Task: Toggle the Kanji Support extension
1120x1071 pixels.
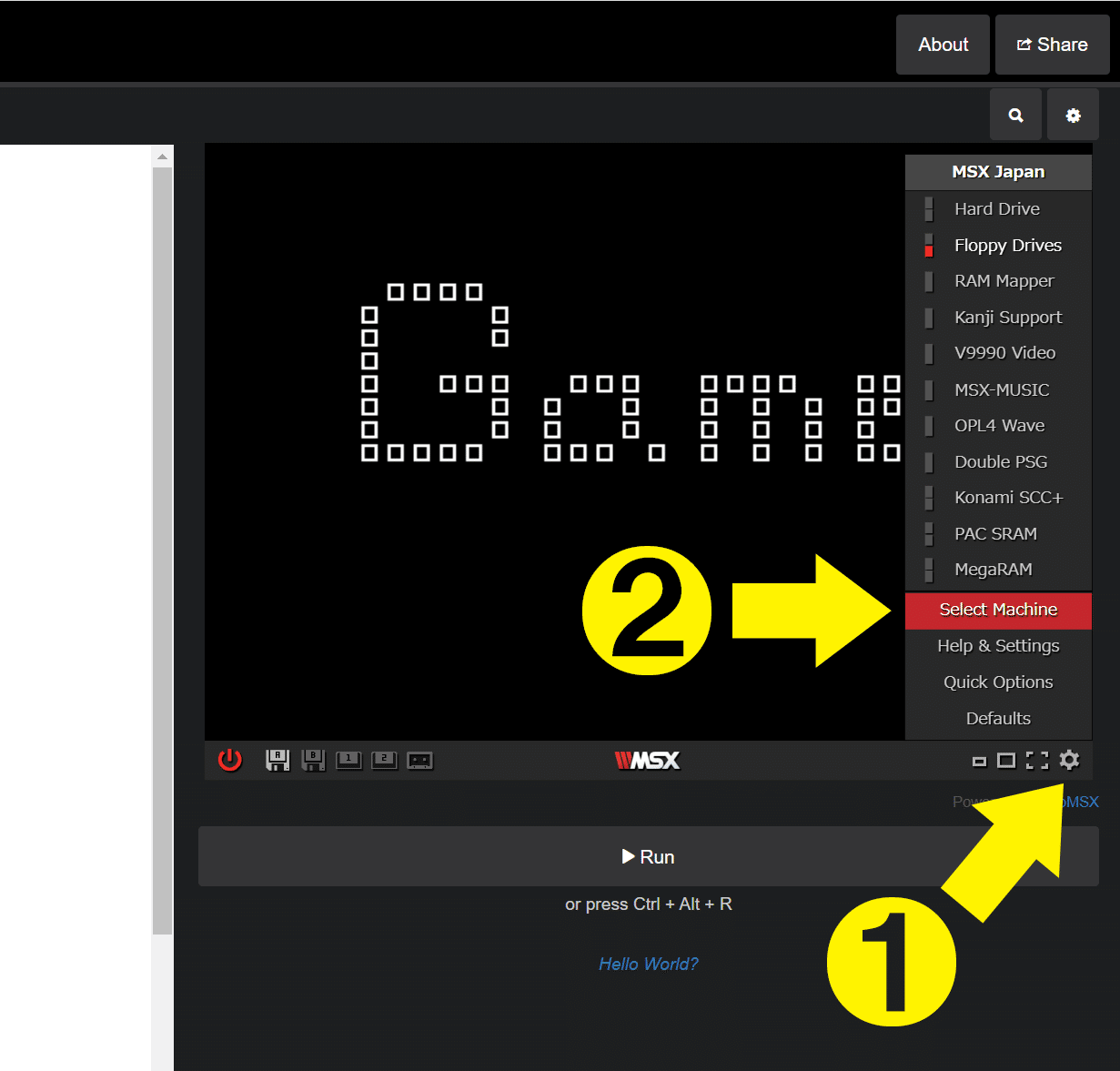Action: 998,318
